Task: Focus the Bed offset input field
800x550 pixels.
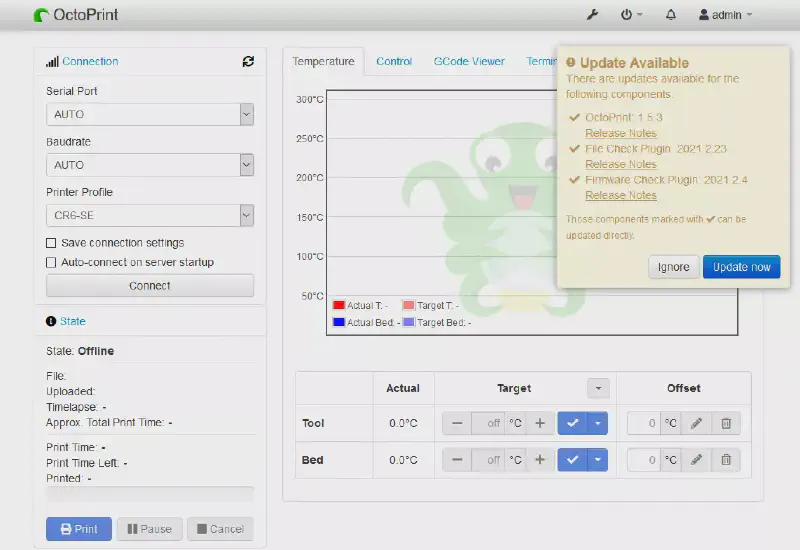Action: [x=644, y=460]
